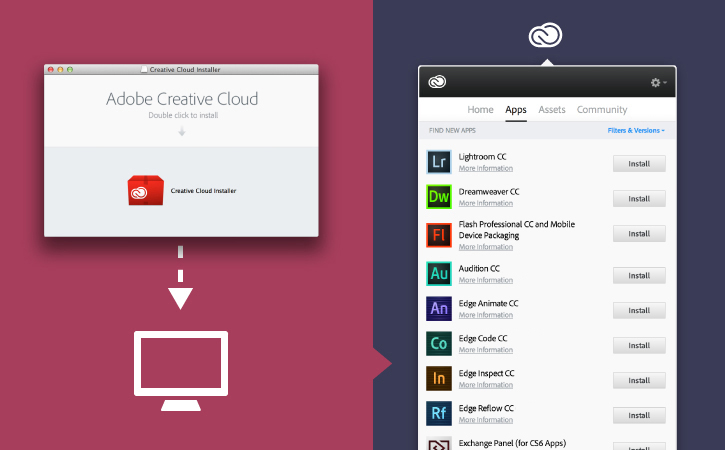The image size is (725, 450).
Task: Click the 'Double click to install' text
Action: pyautogui.click(x=183, y=115)
